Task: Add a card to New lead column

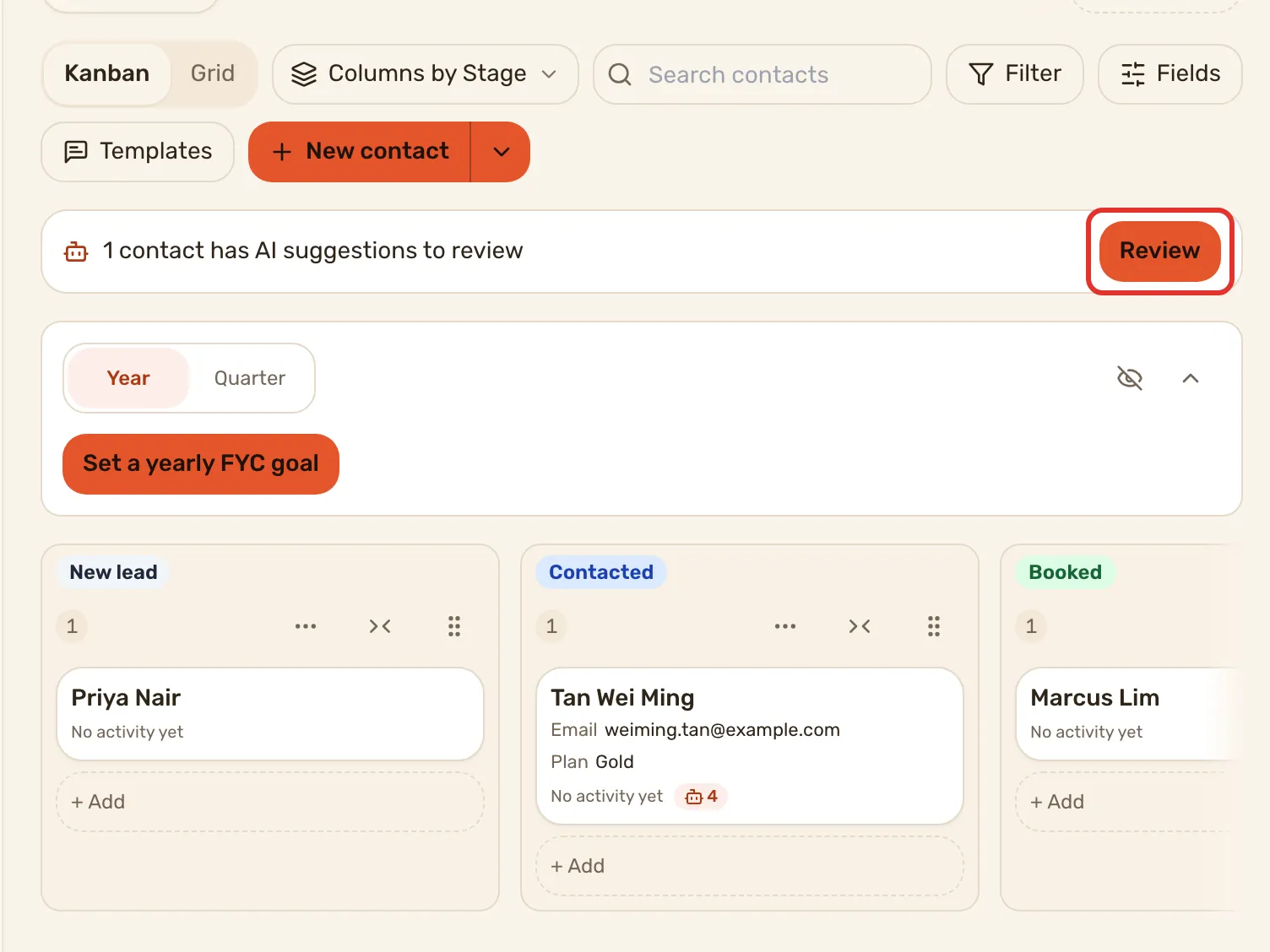Action: tap(270, 802)
